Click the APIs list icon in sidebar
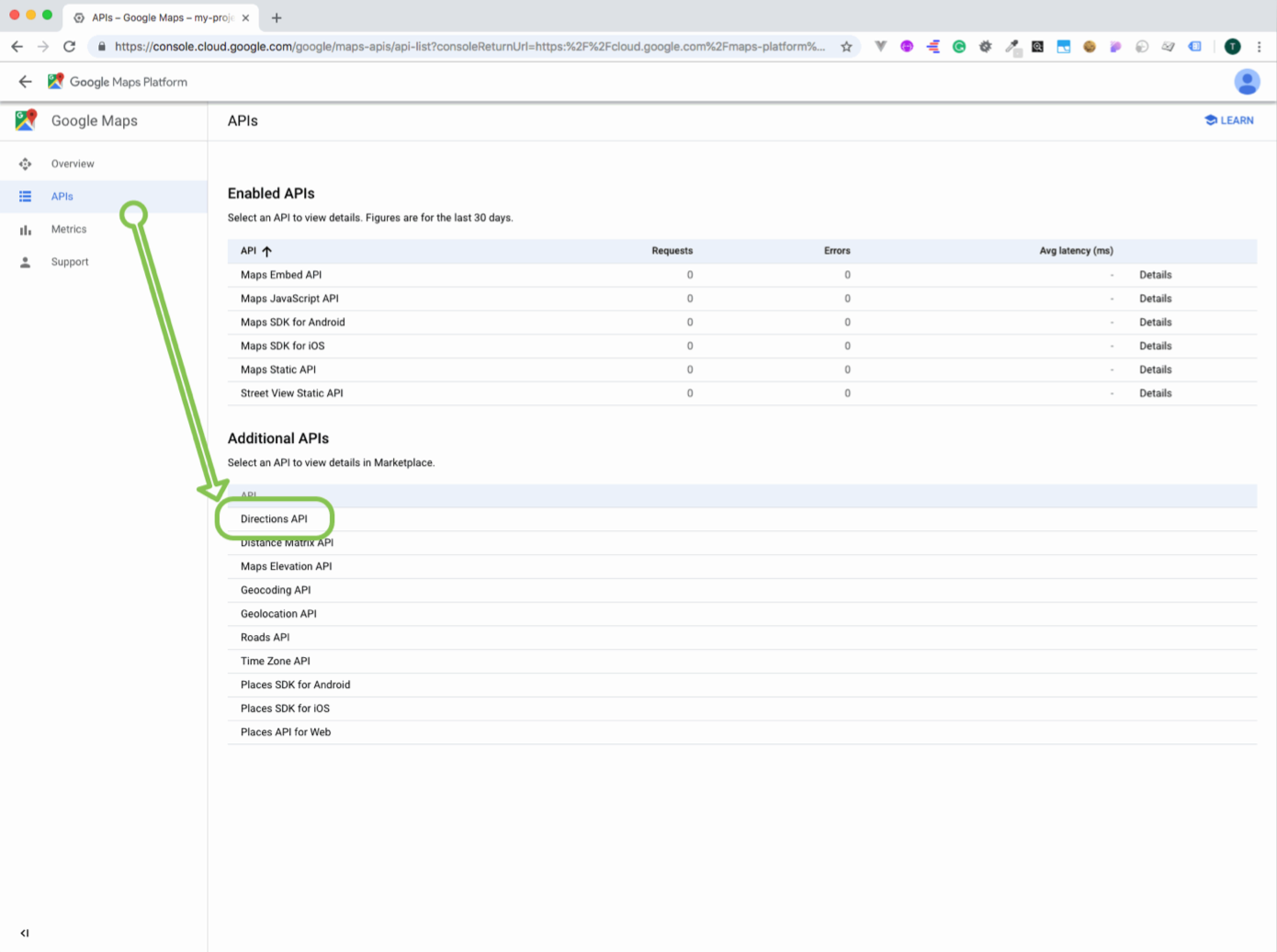 tap(25, 197)
